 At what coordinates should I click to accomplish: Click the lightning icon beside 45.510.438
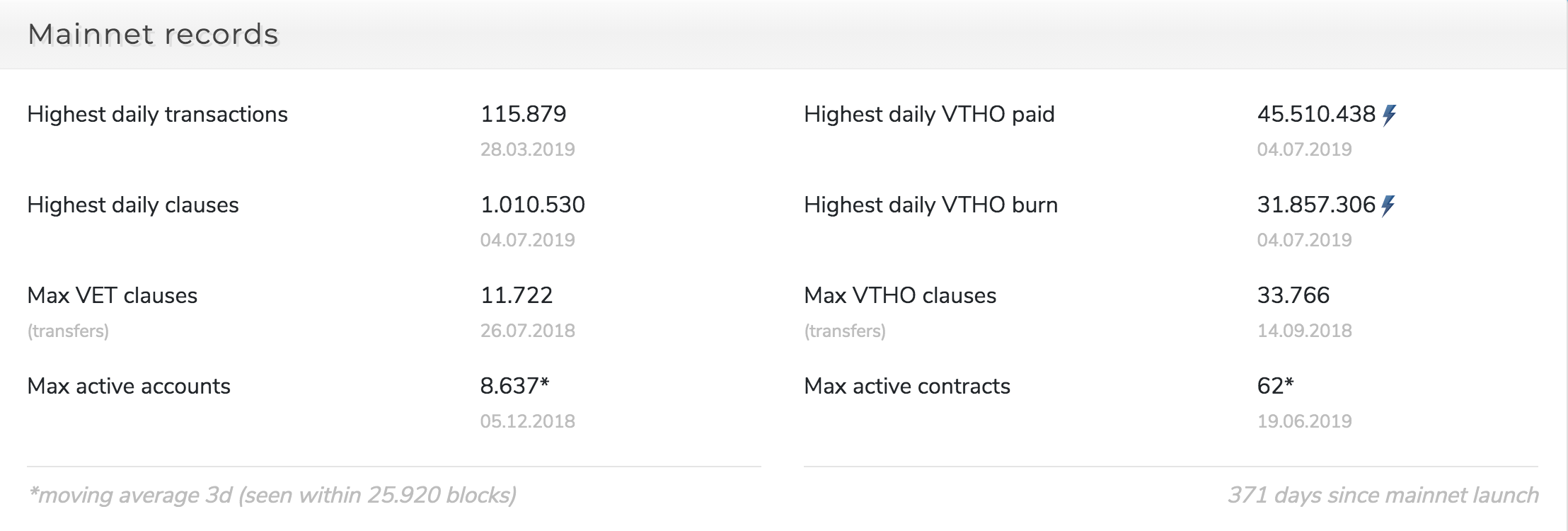tap(1390, 115)
